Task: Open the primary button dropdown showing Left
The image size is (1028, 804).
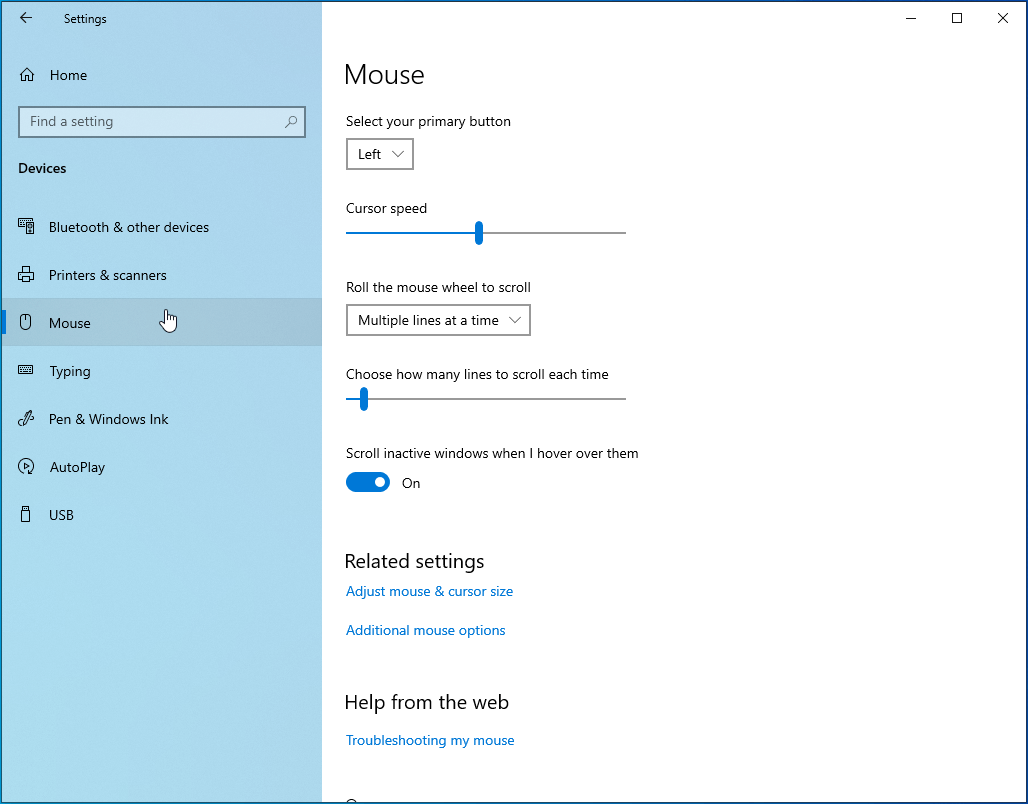Action: pyautogui.click(x=379, y=154)
